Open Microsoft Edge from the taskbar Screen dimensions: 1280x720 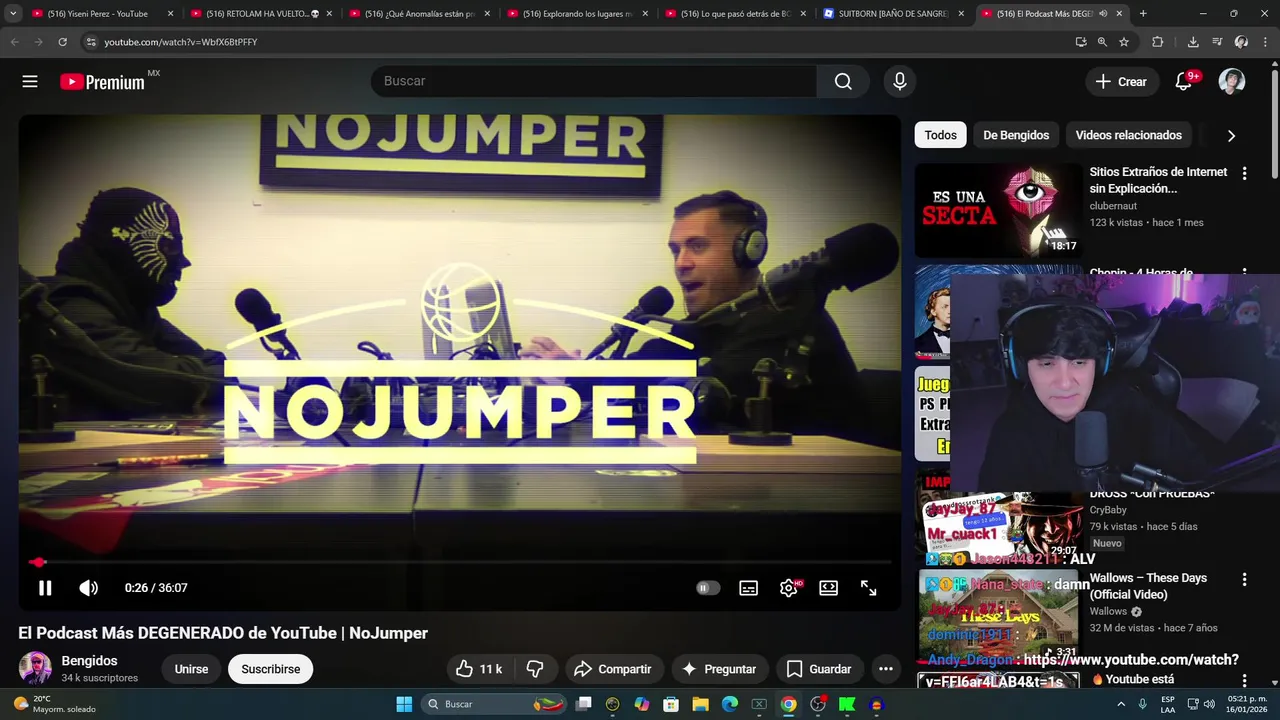pyautogui.click(x=730, y=704)
